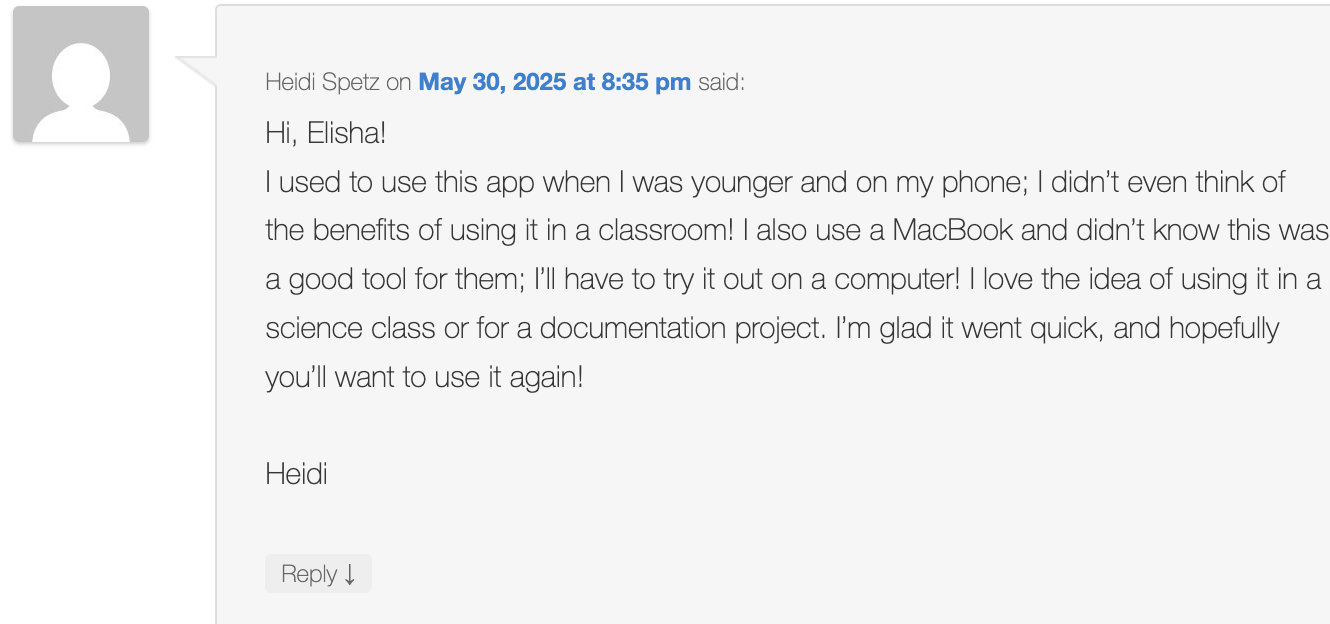Click the down arrow inside Reply button
This screenshot has height=624, width=1330.
(349, 575)
